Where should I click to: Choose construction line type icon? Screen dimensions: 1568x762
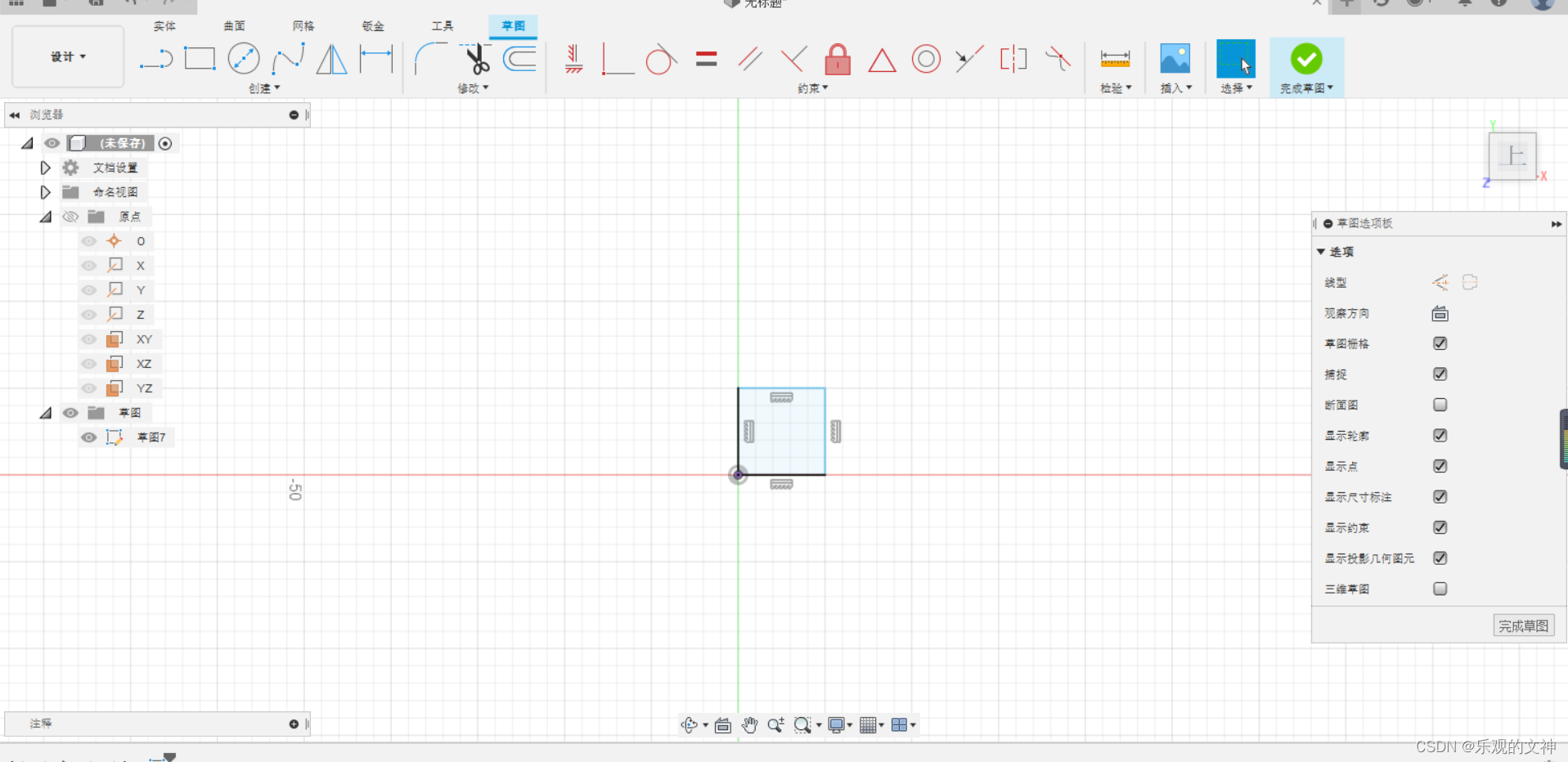pos(1440,282)
